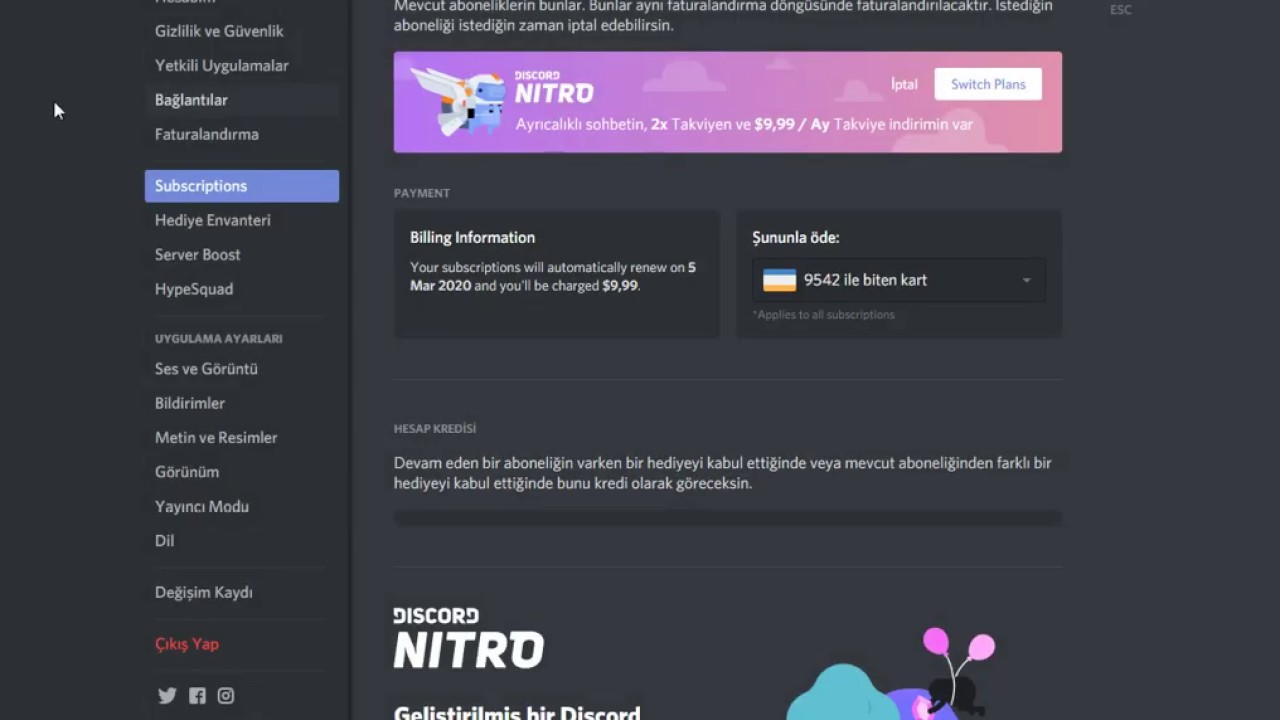Click the PAYMENT section header

pos(422,193)
